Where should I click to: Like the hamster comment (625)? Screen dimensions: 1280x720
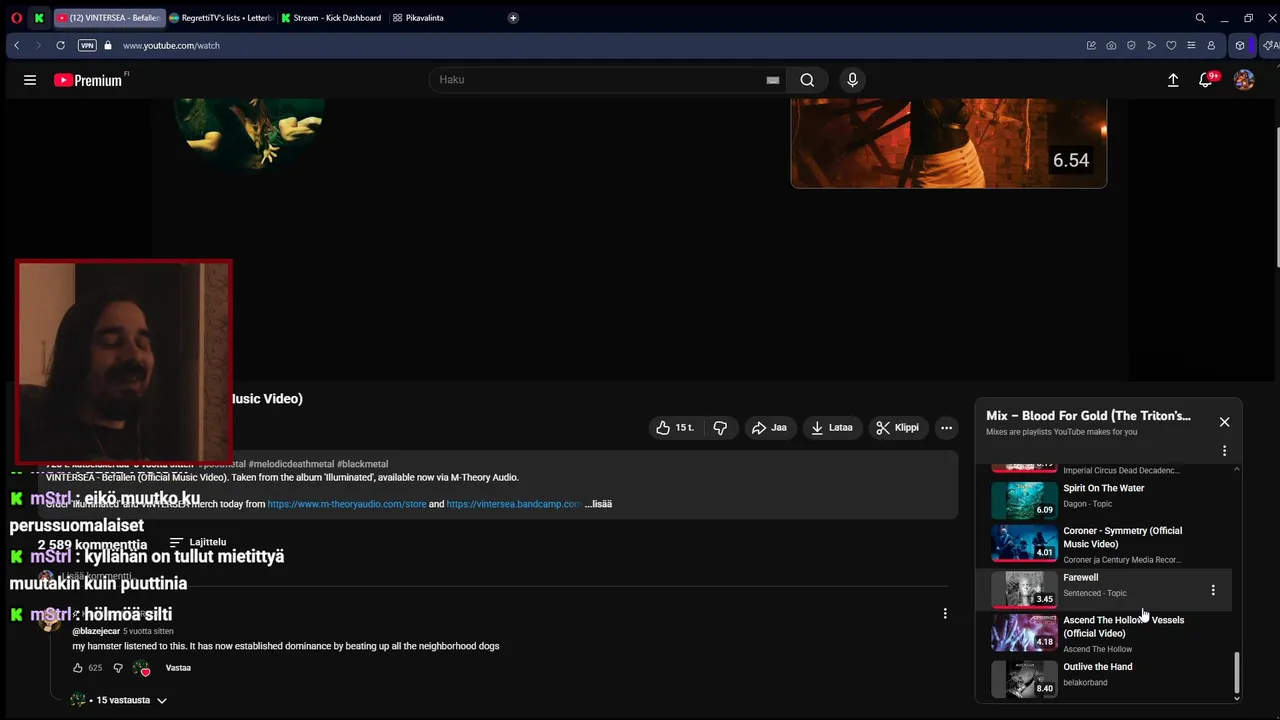pos(78,668)
